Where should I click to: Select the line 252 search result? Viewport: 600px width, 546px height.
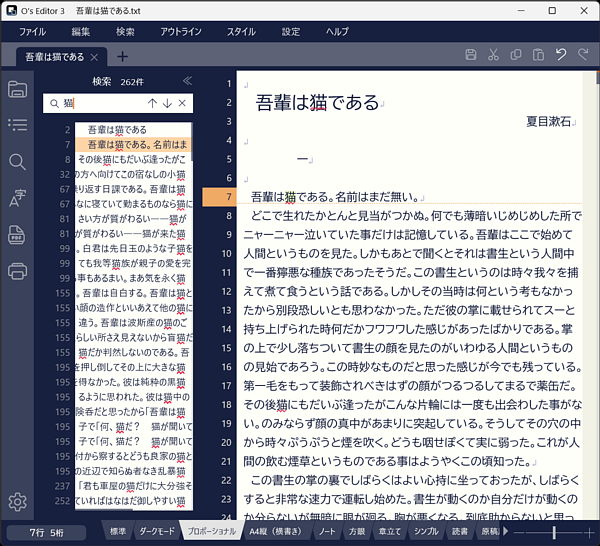click(133, 501)
